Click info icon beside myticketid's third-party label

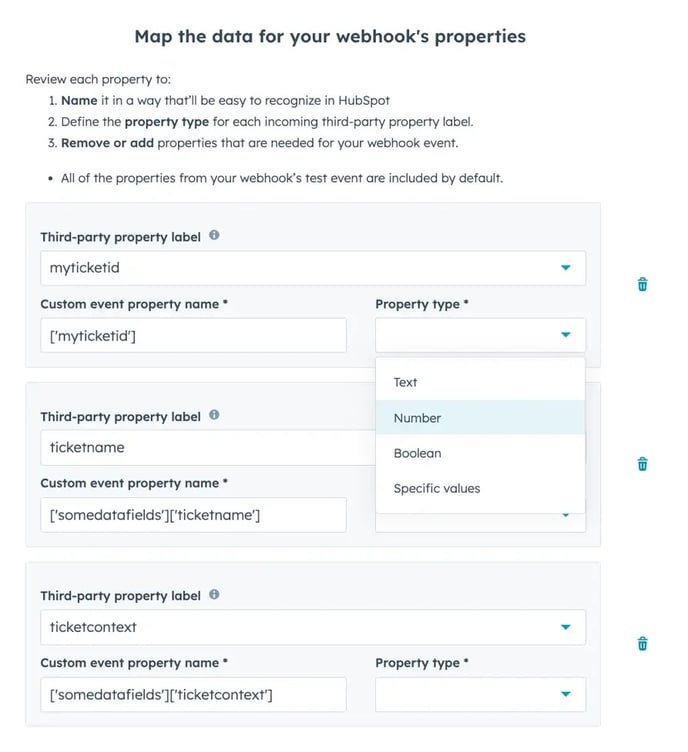(x=214, y=237)
